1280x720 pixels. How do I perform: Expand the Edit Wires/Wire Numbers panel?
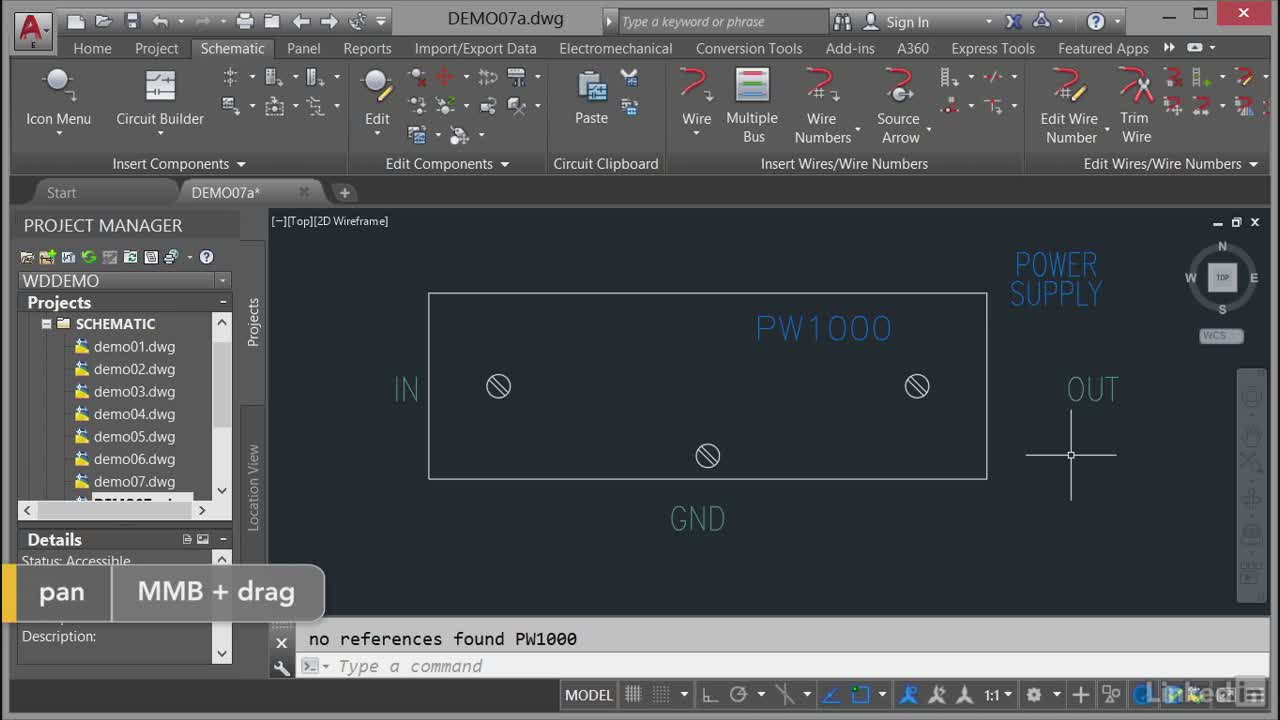[1171, 164]
